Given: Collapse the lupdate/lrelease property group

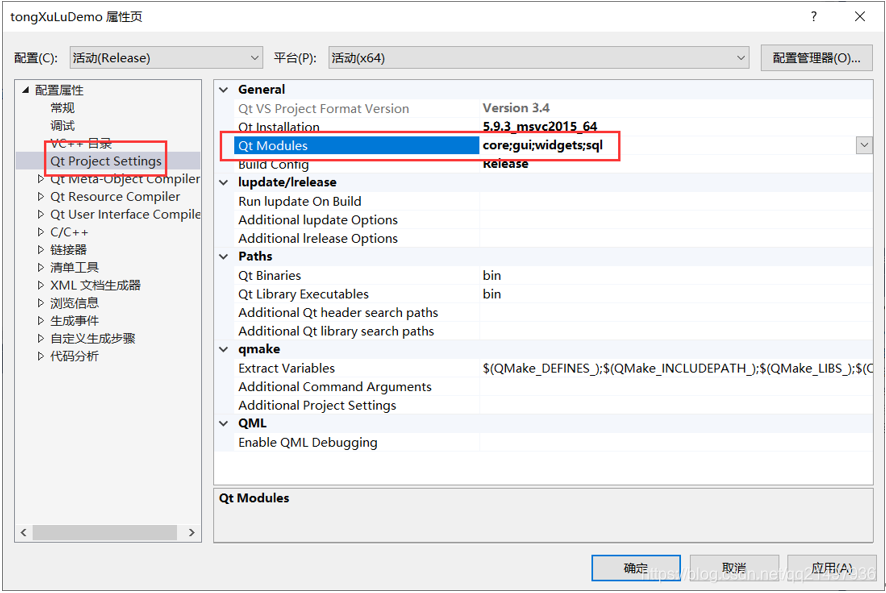Looking at the screenshot, I should pos(224,183).
